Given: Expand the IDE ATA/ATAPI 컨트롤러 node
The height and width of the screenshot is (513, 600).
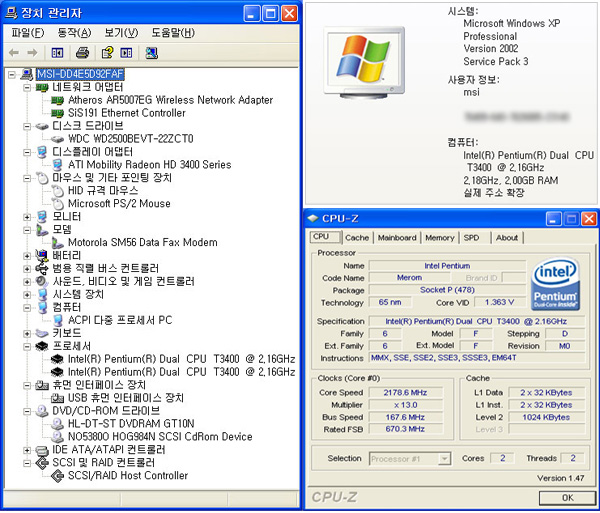Looking at the screenshot, I should pos(27,450).
